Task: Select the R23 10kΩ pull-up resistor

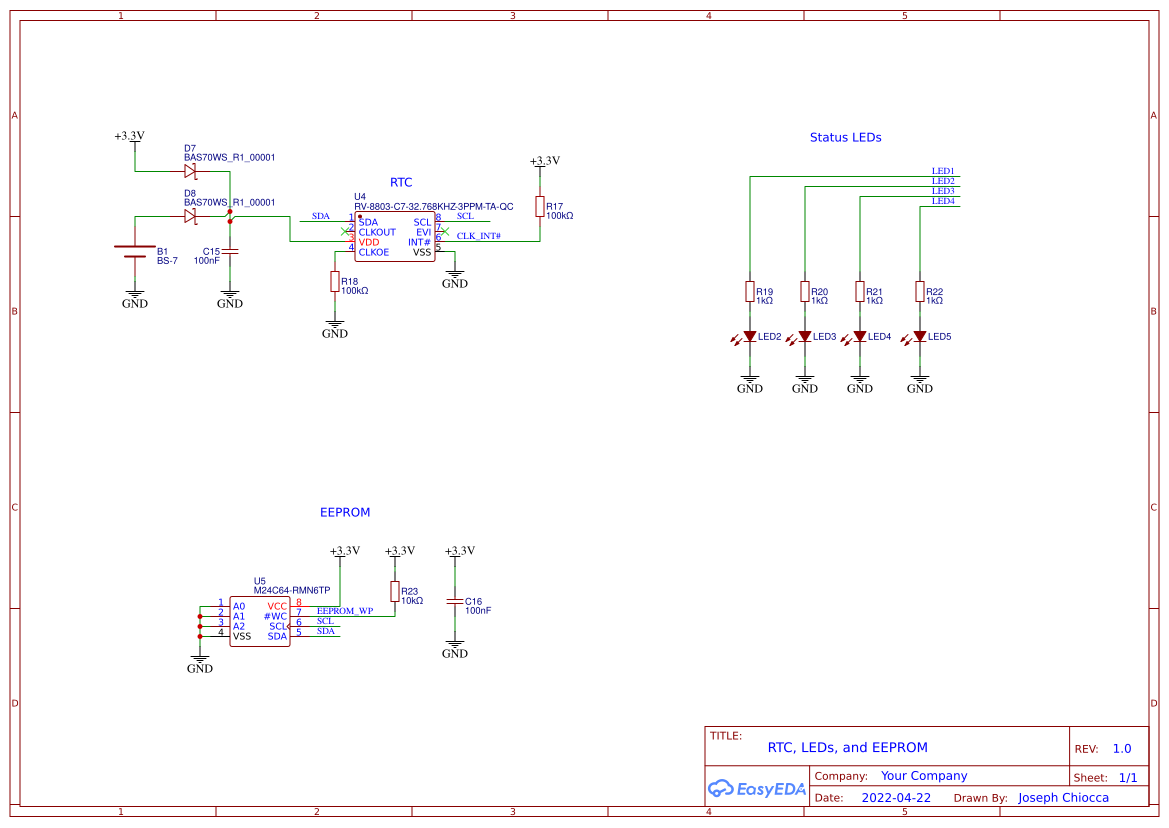Action: pos(394,591)
